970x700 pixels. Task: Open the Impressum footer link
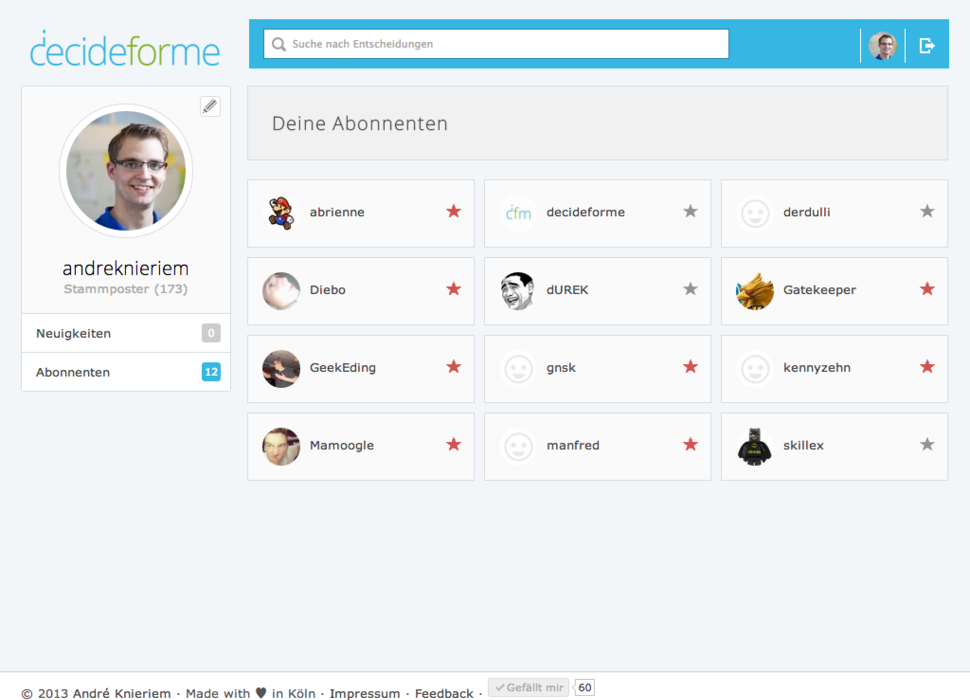[x=364, y=693]
